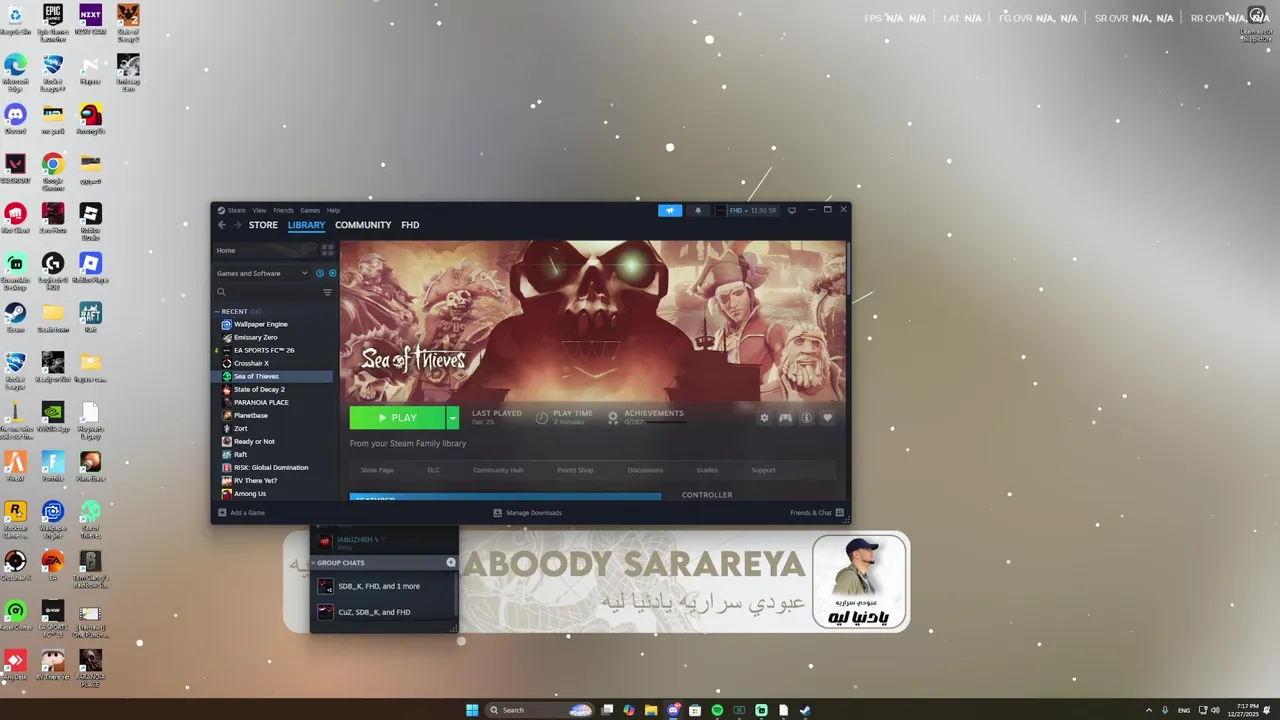The image size is (1280, 720).
Task: Click the taskbar Search box
Action: coord(540,710)
